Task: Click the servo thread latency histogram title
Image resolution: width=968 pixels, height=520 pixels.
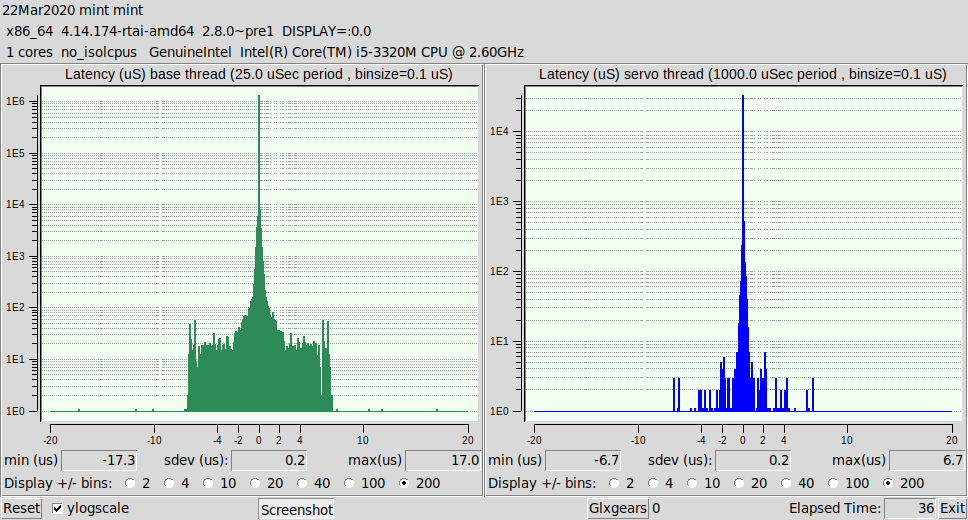Action: tap(743, 75)
